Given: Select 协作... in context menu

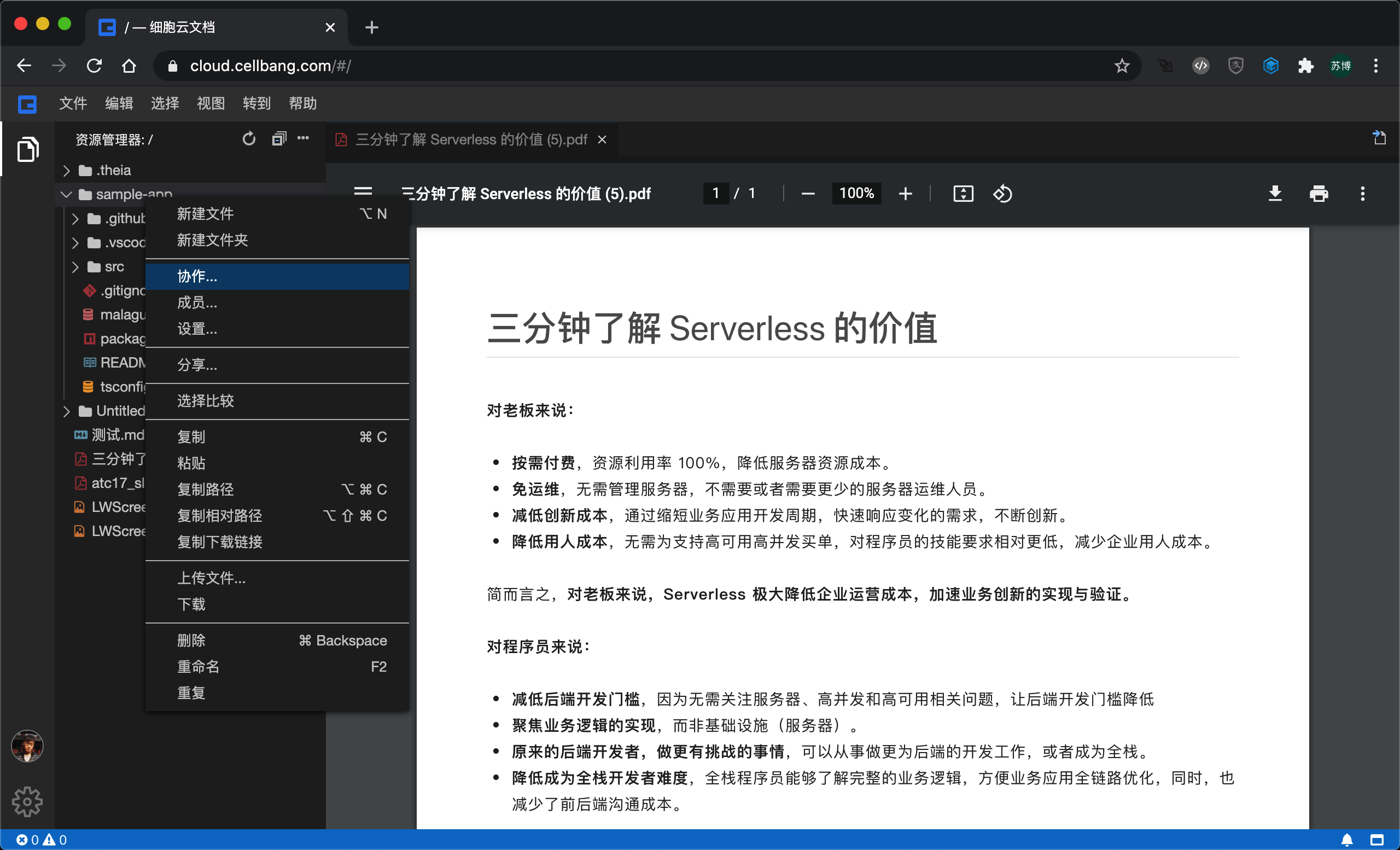Looking at the screenshot, I should [x=197, y=276].
